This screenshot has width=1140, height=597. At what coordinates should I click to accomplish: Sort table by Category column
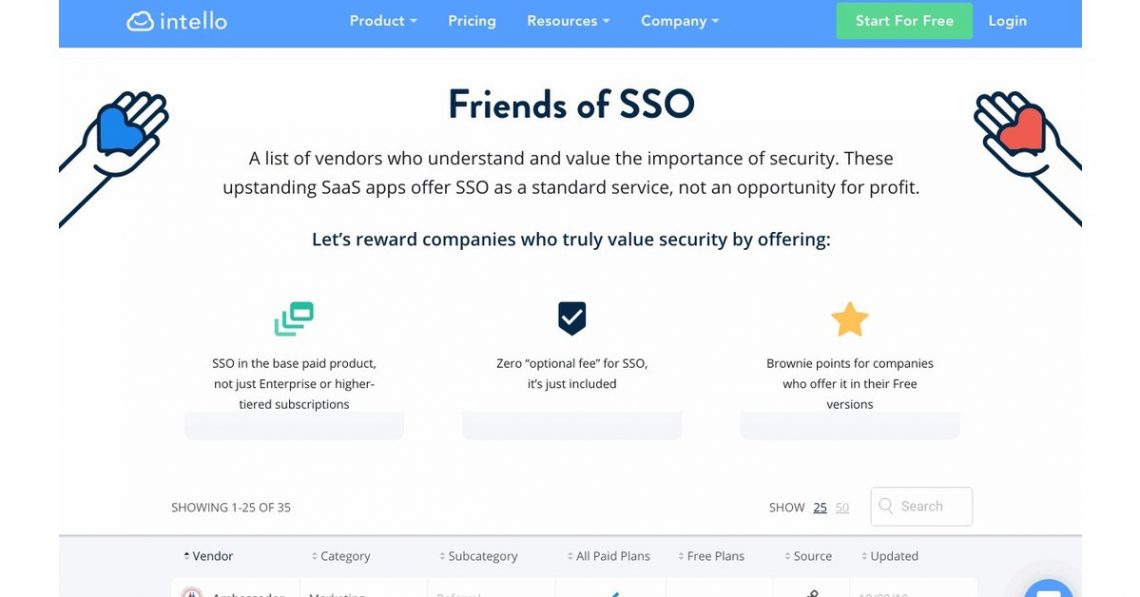344,556
